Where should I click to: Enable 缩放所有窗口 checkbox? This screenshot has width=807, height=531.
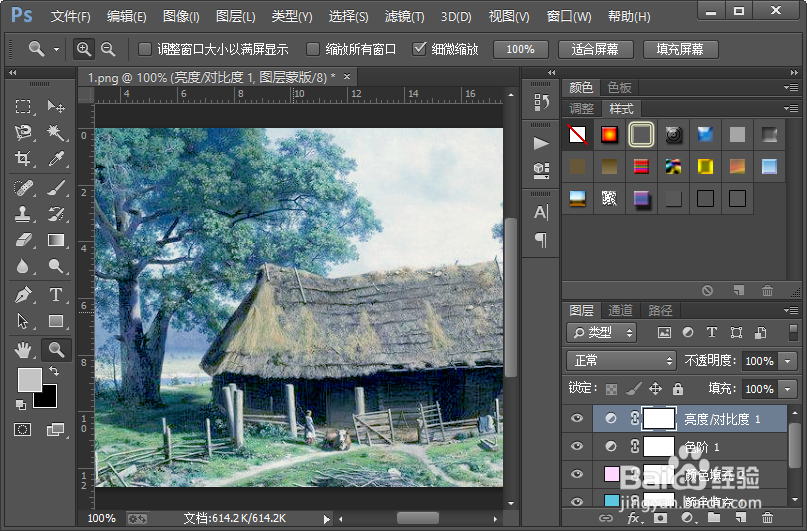pos(312,49)
